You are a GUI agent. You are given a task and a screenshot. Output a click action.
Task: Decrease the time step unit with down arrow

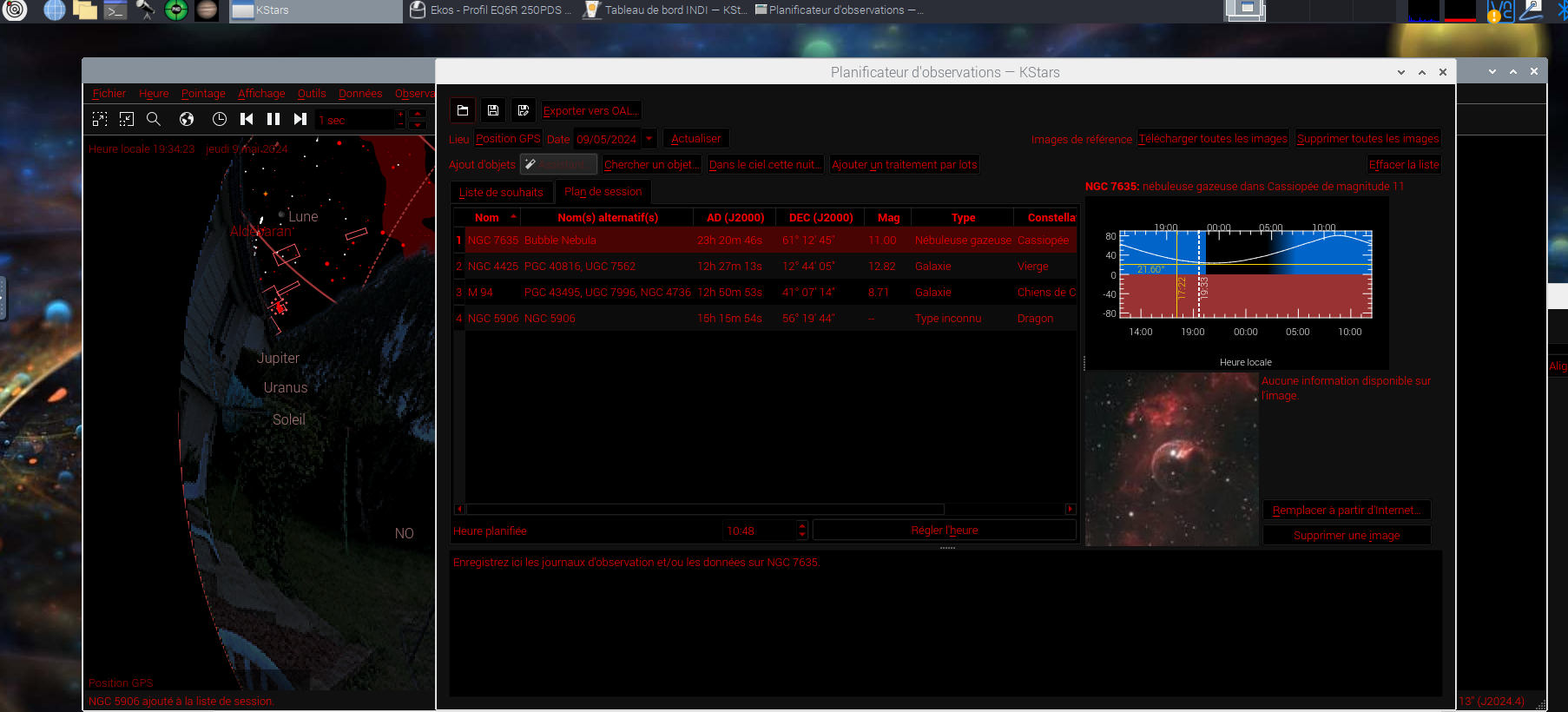[x=418, y=125]
